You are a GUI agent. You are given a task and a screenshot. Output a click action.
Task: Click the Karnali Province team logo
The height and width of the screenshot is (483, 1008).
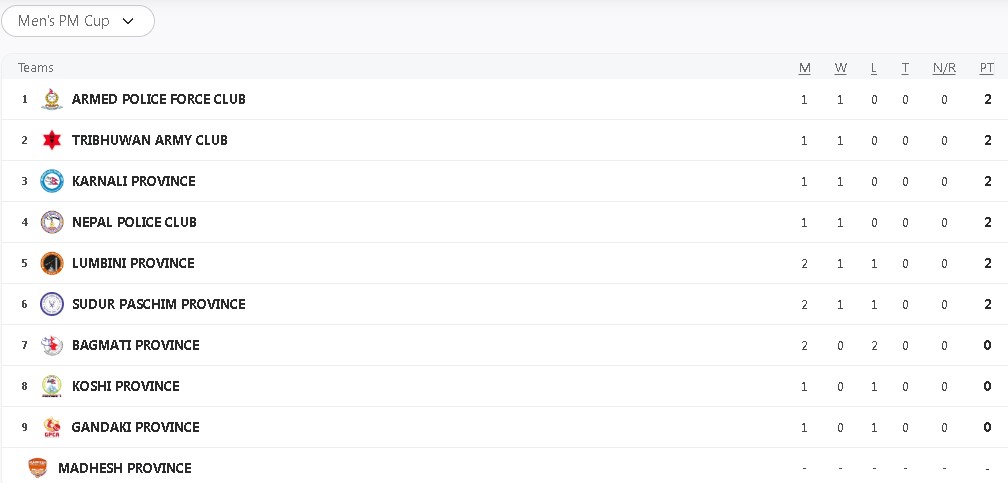[x=52, y=181]
